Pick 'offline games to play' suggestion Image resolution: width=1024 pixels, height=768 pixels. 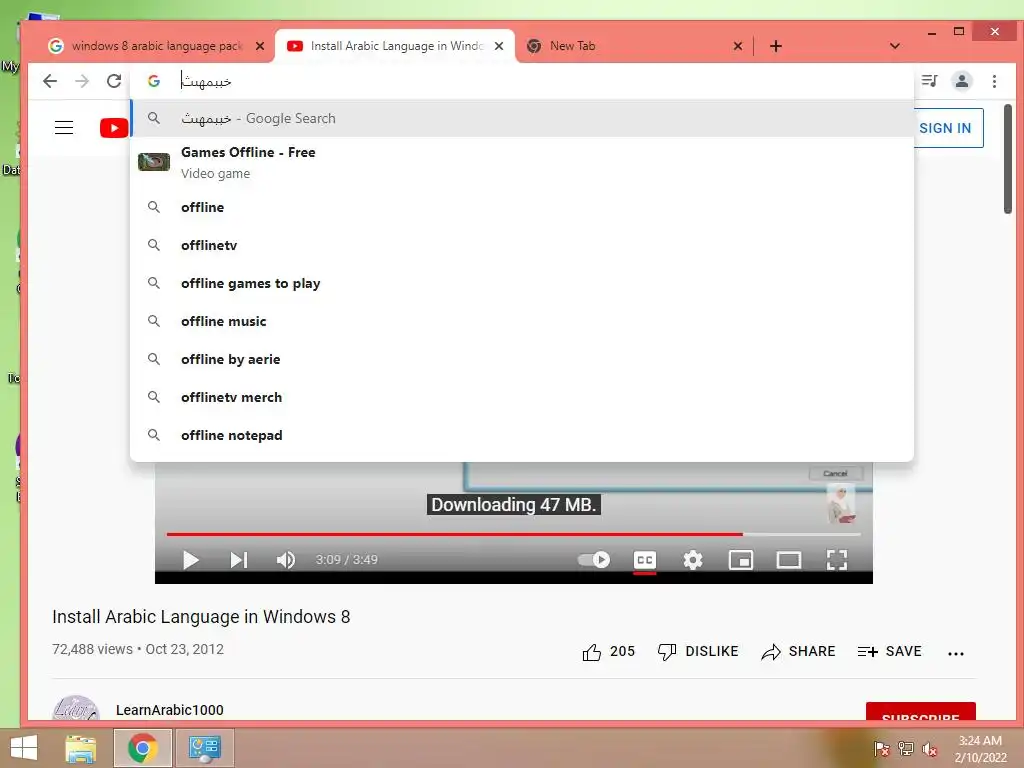coord(522,283)
